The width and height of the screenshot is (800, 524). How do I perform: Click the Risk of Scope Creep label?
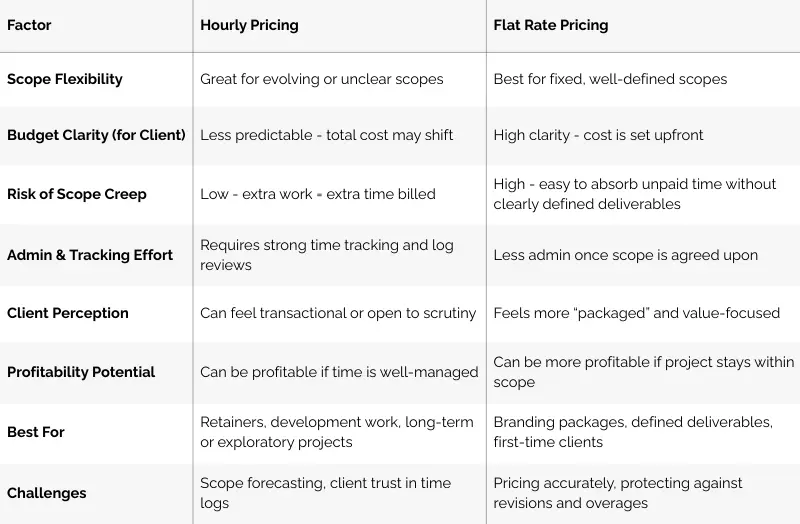pyautogui.click(x=77, y=194)
